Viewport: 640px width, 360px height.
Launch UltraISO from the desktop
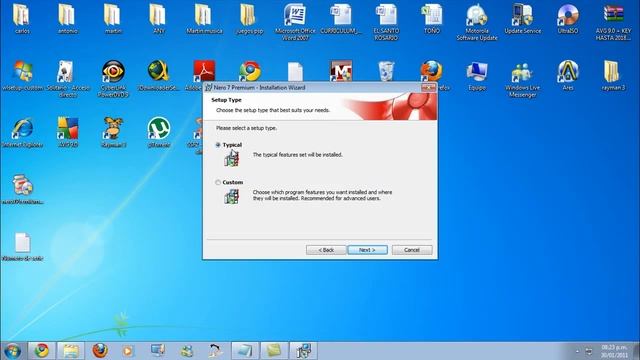[568, 18]
